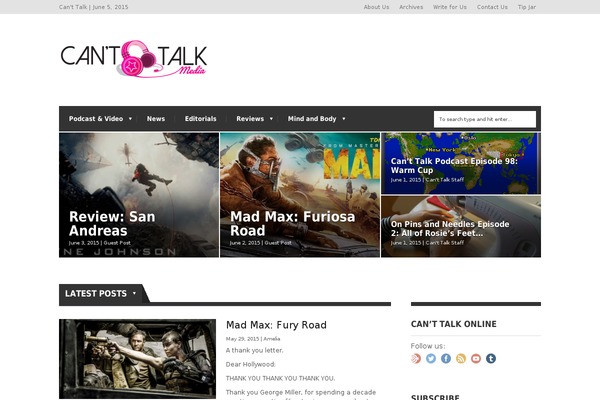The width and height of the screenshot is (600, 400).
Task: Open the Podcast Episode 98: Warm Cup tile
Action: (x=461, y=163)
